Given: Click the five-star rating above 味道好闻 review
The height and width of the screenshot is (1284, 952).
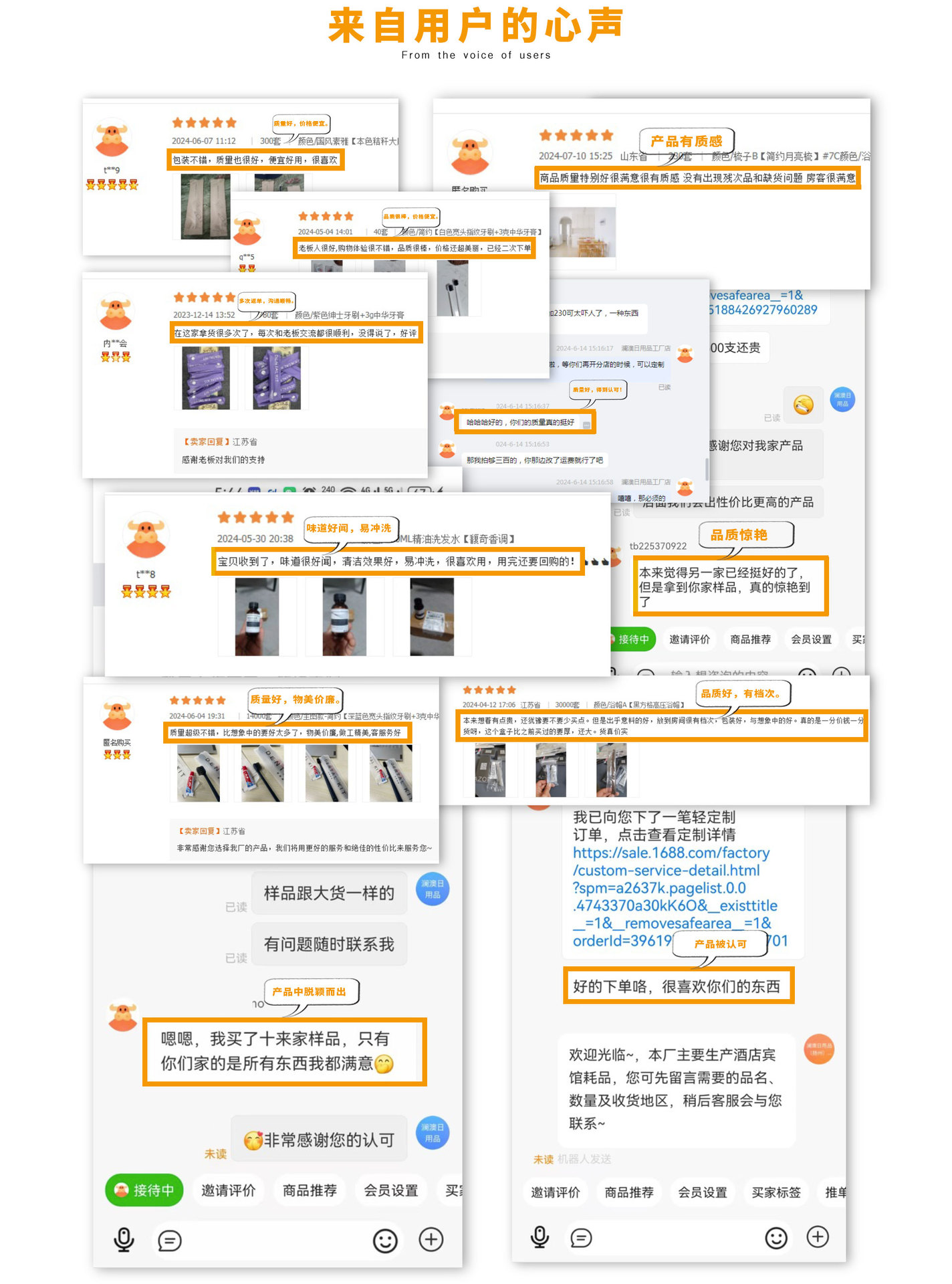Looking at the screenshot, I should [x=255, y=517].
